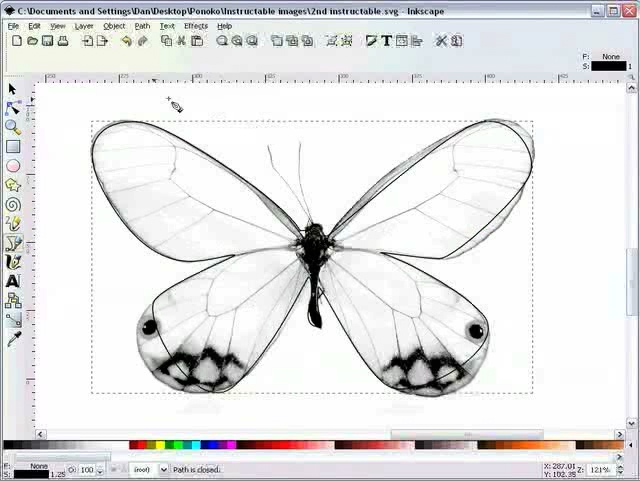Select the Pencil freehand tool
The height and width of the screenshot is (481, 640).
pos(13,223)
